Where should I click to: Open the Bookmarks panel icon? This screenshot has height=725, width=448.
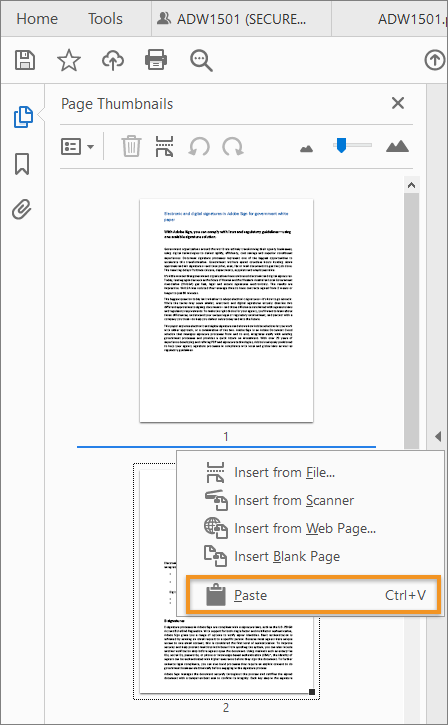pyautogui.click(x=22, y=164)
